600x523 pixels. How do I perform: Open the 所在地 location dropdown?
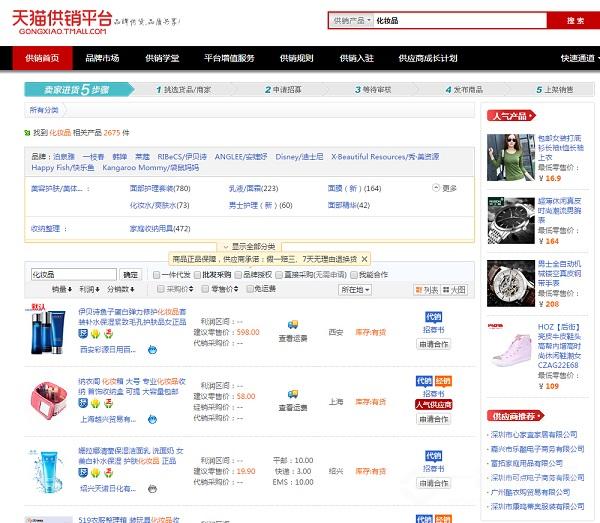point(355,290)
